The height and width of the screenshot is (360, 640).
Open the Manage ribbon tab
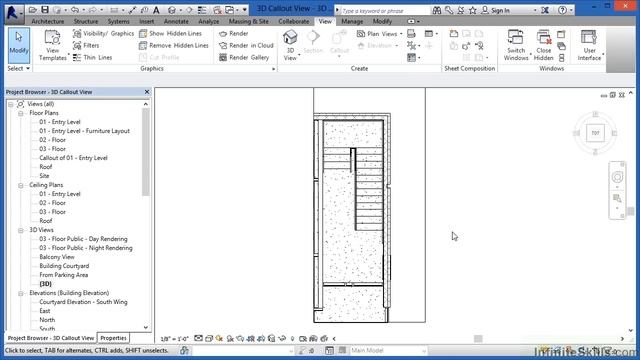(352, 21)
